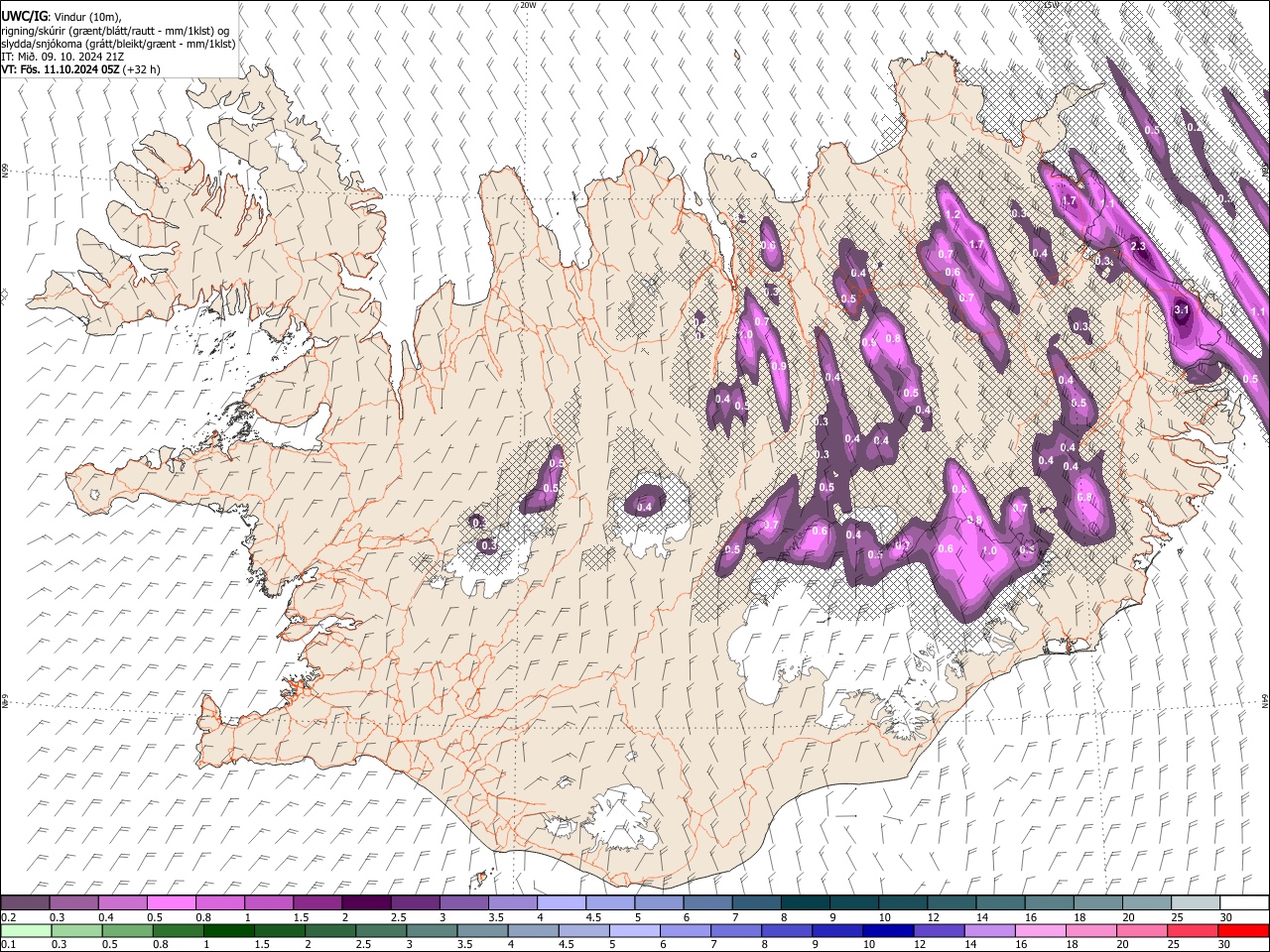
Task: Click the darkest green rain swatch between 1 and 1.5
Action: [x=229, y=931]
